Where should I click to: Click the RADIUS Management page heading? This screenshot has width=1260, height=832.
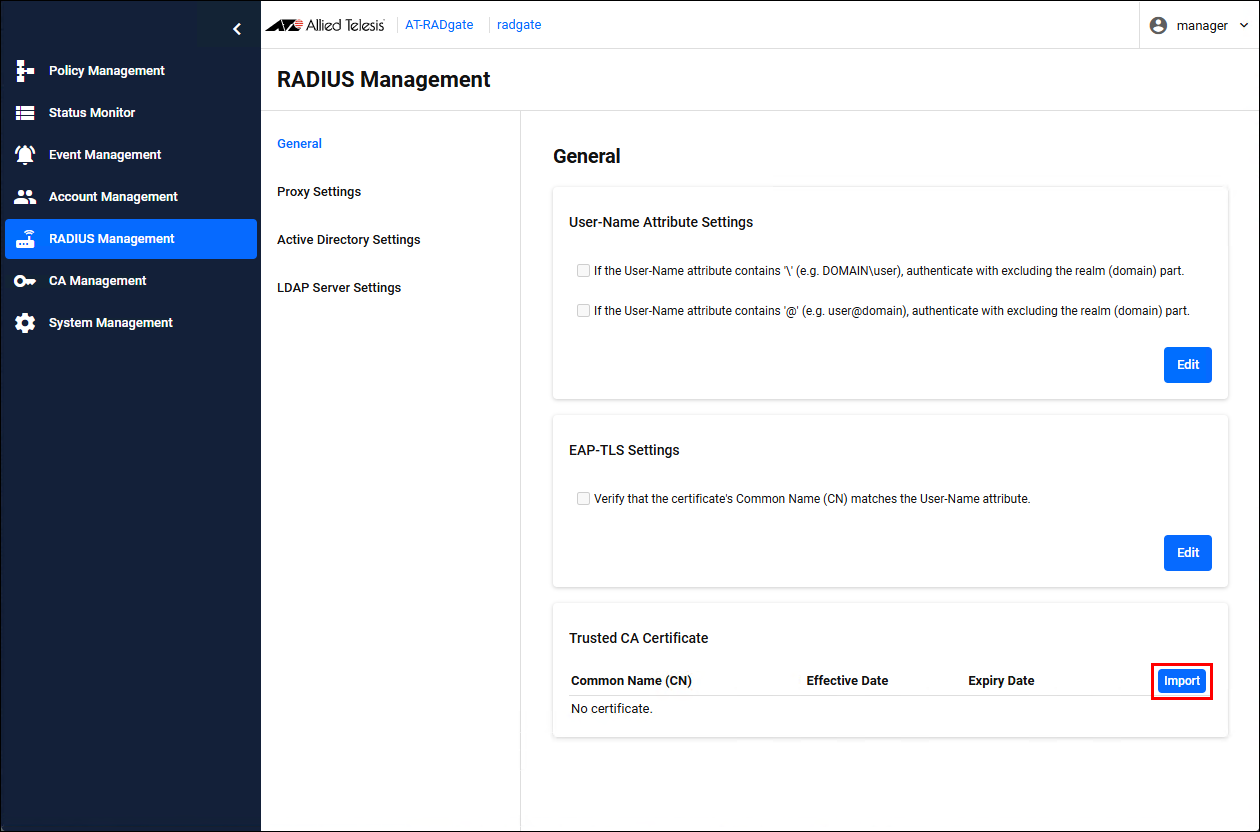(x=384, y=80)
